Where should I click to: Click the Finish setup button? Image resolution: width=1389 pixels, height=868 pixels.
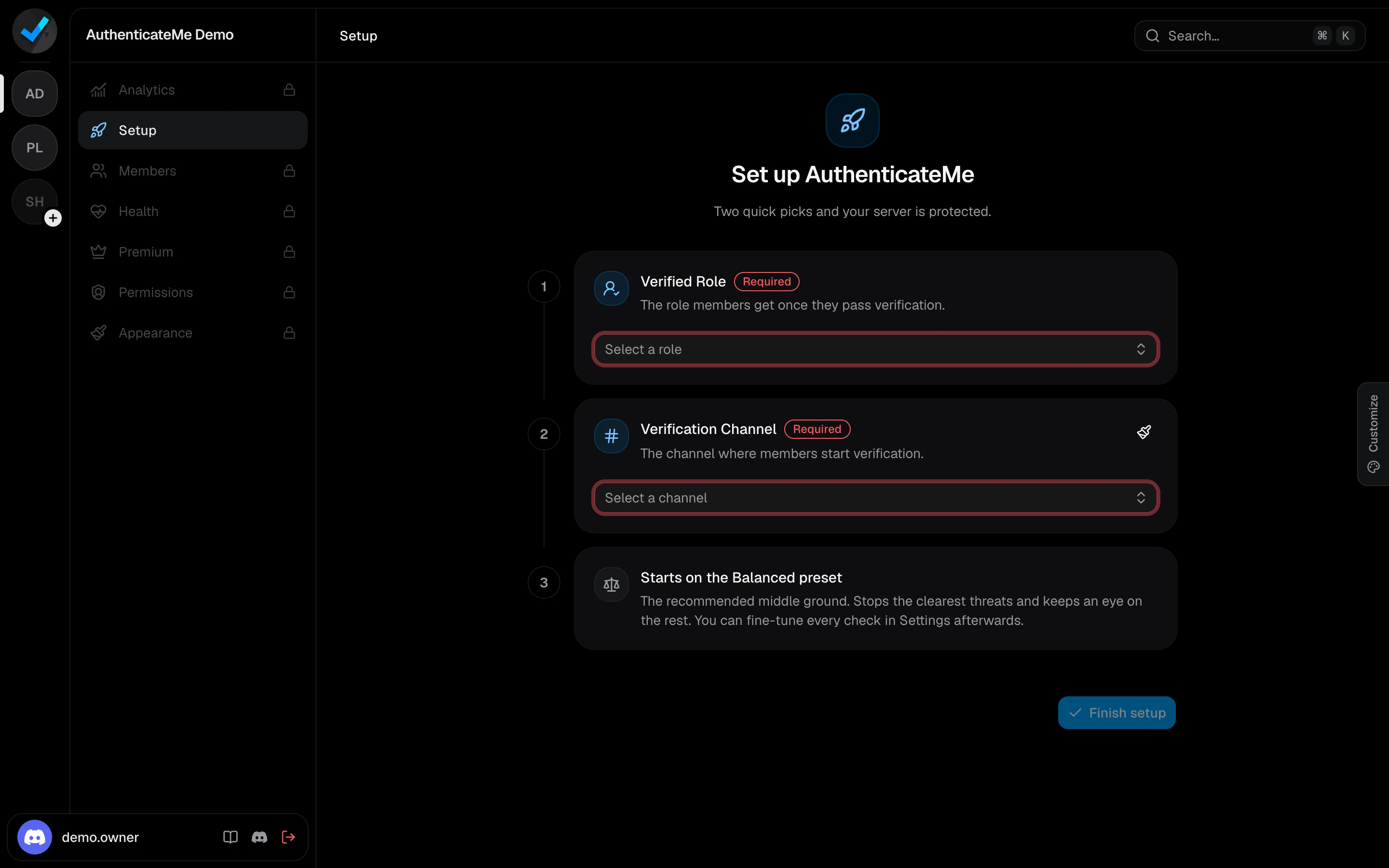(1117, 713)
